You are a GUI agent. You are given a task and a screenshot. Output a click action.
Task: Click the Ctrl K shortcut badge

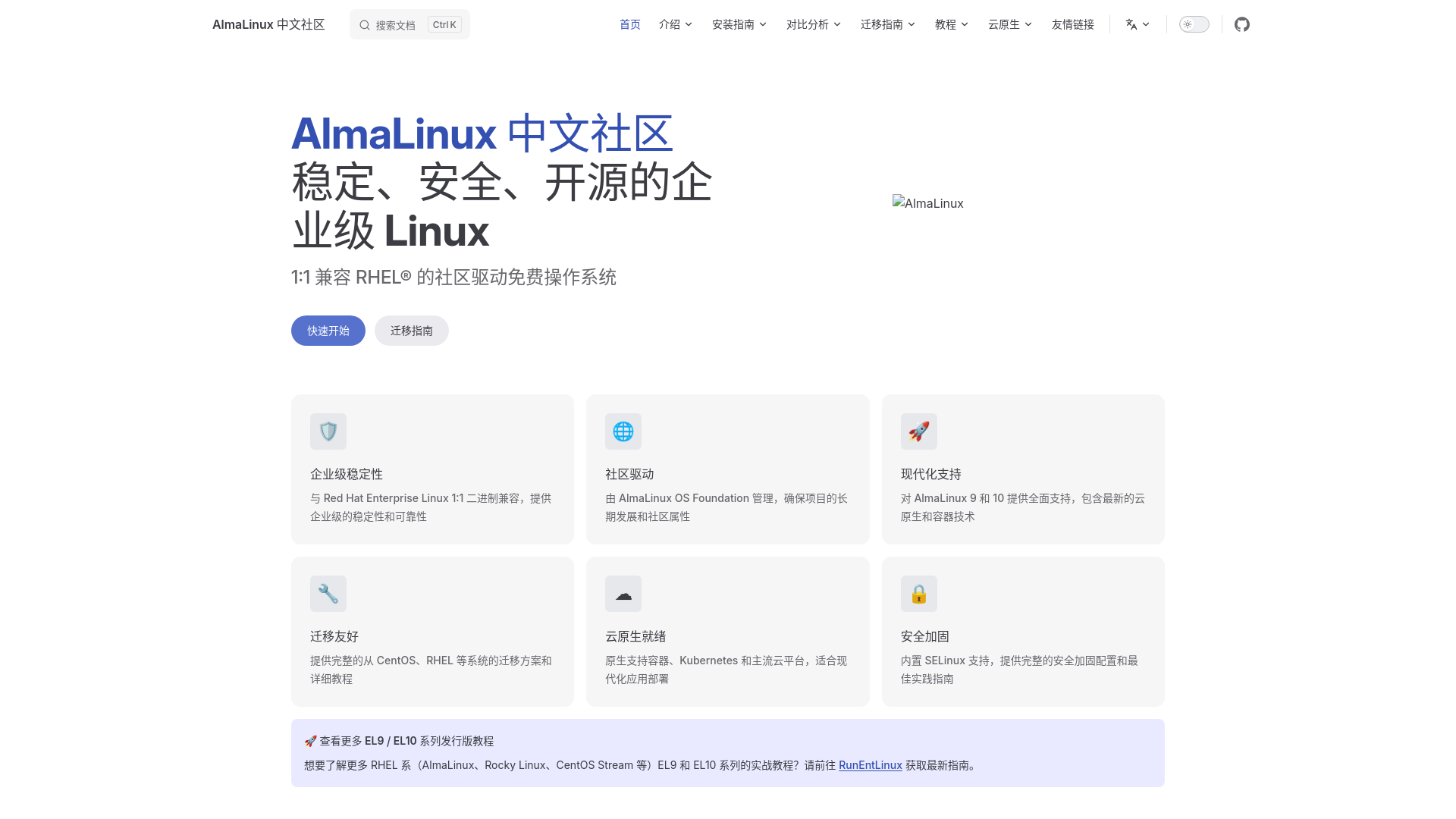pyautogui.click(x=444, y=24)
